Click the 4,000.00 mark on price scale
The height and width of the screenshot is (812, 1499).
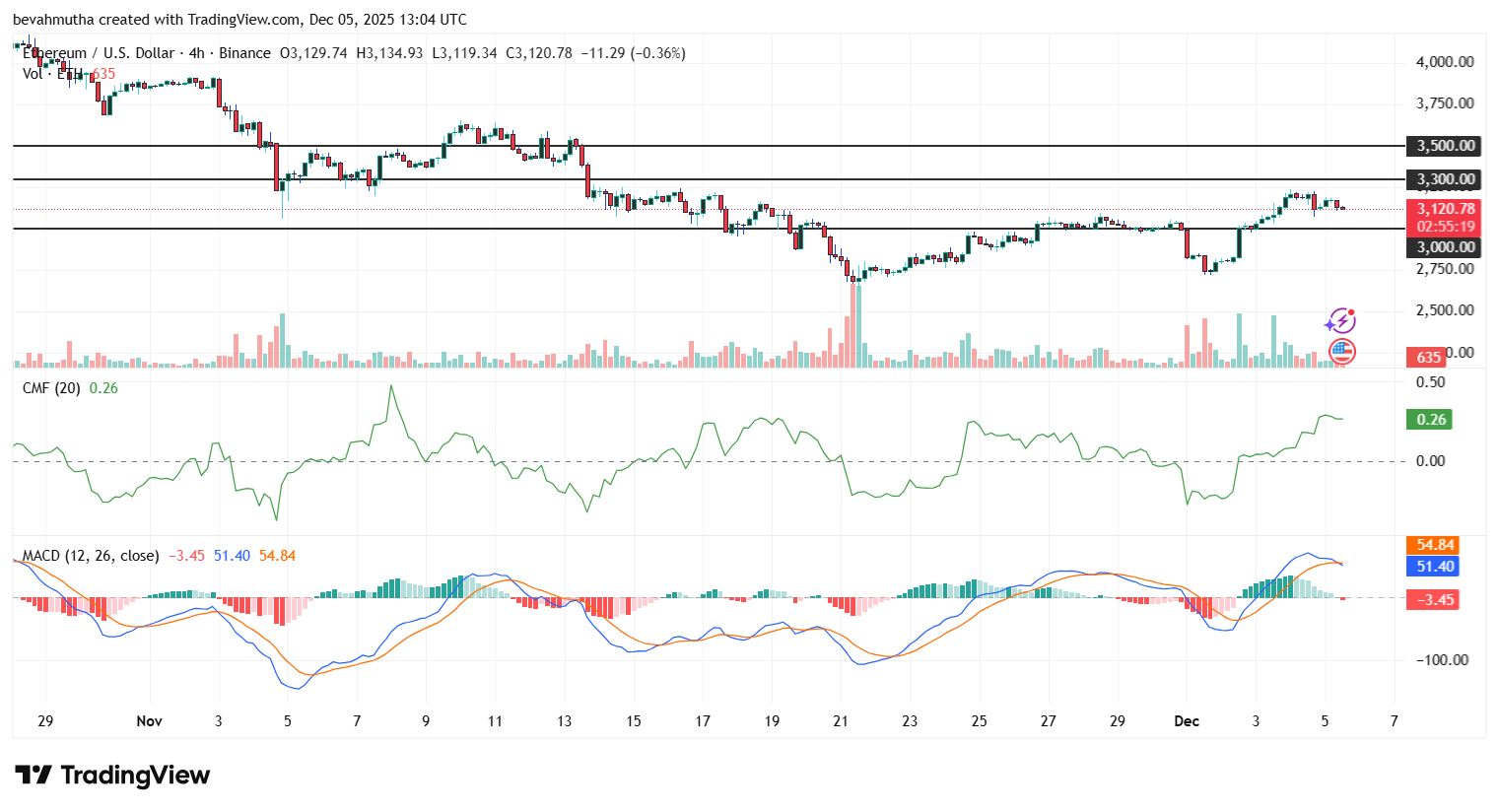pos(1444,62)
